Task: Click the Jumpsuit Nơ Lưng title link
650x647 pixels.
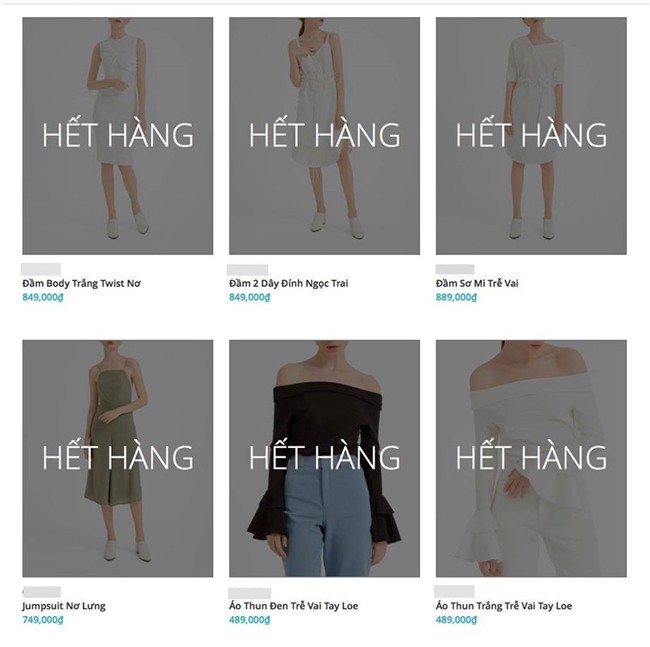Action: tap(64, 606)
